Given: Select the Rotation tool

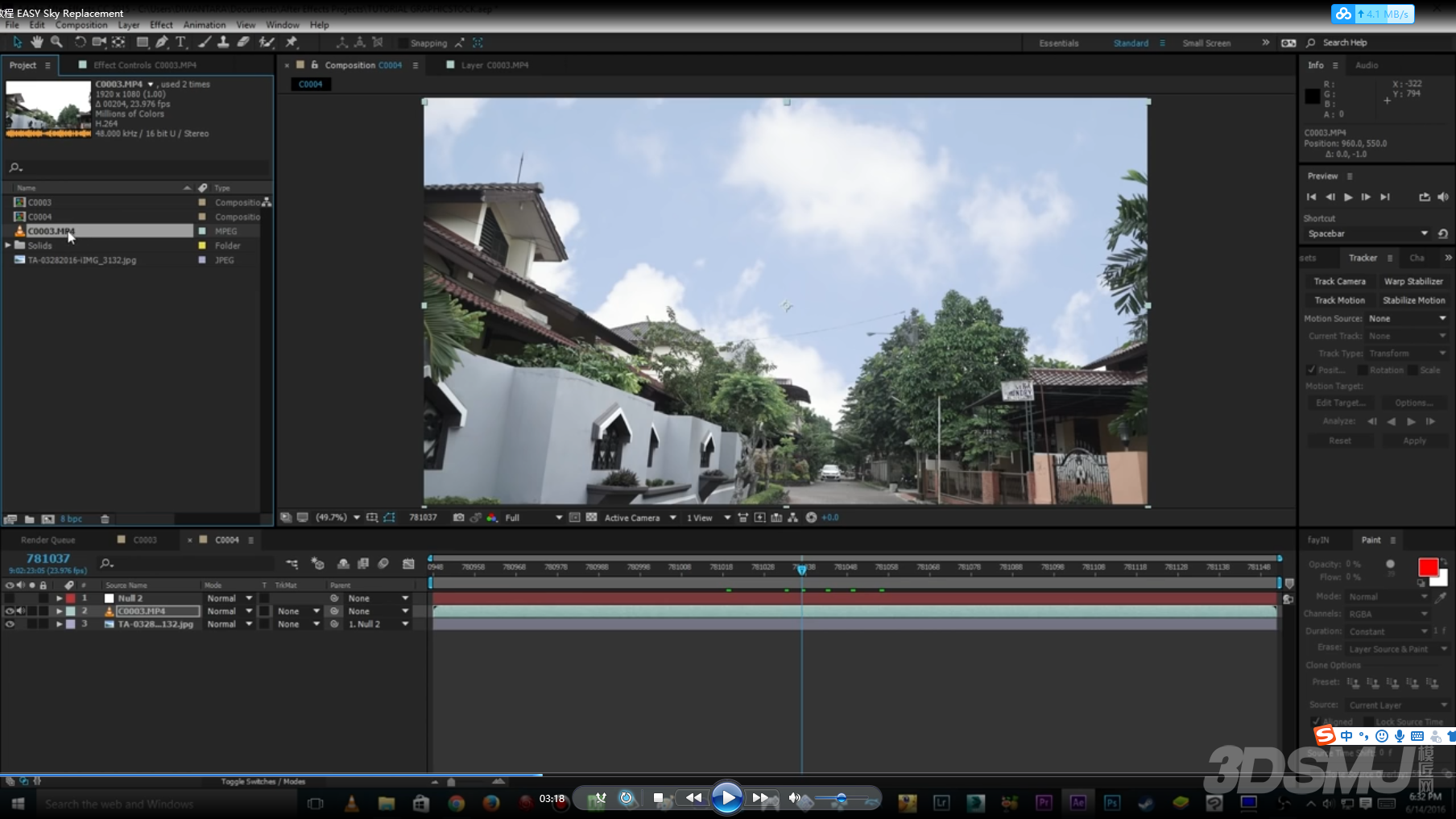Looking at the screenshot, I should [80, 42].
